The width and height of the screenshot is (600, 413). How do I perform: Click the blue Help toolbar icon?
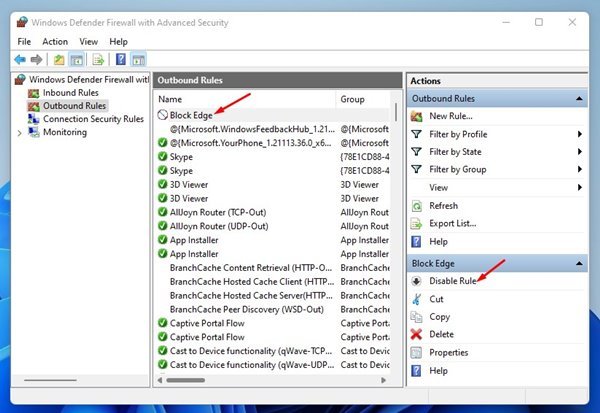121,59
